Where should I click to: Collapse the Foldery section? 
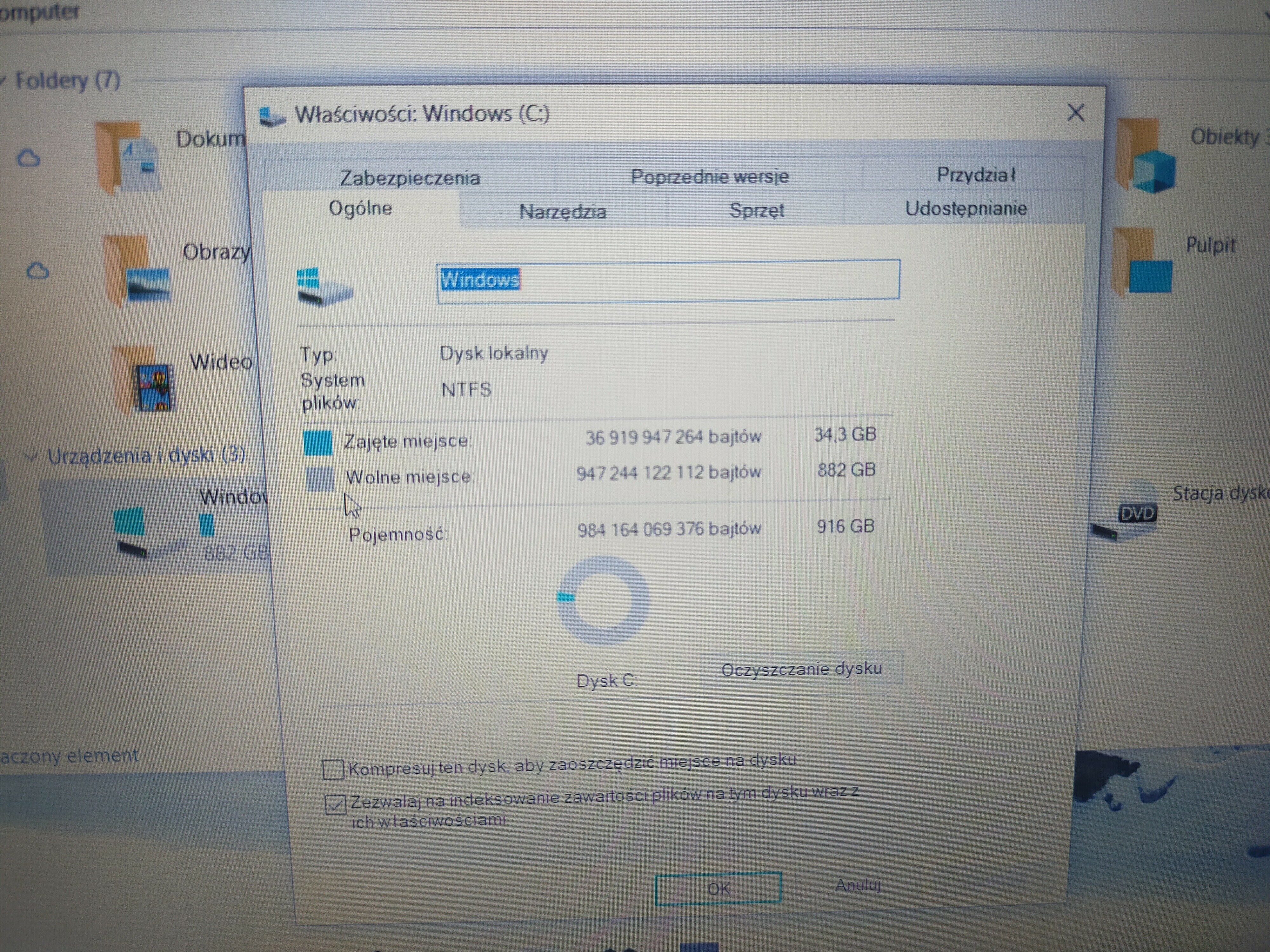point(3,80)
